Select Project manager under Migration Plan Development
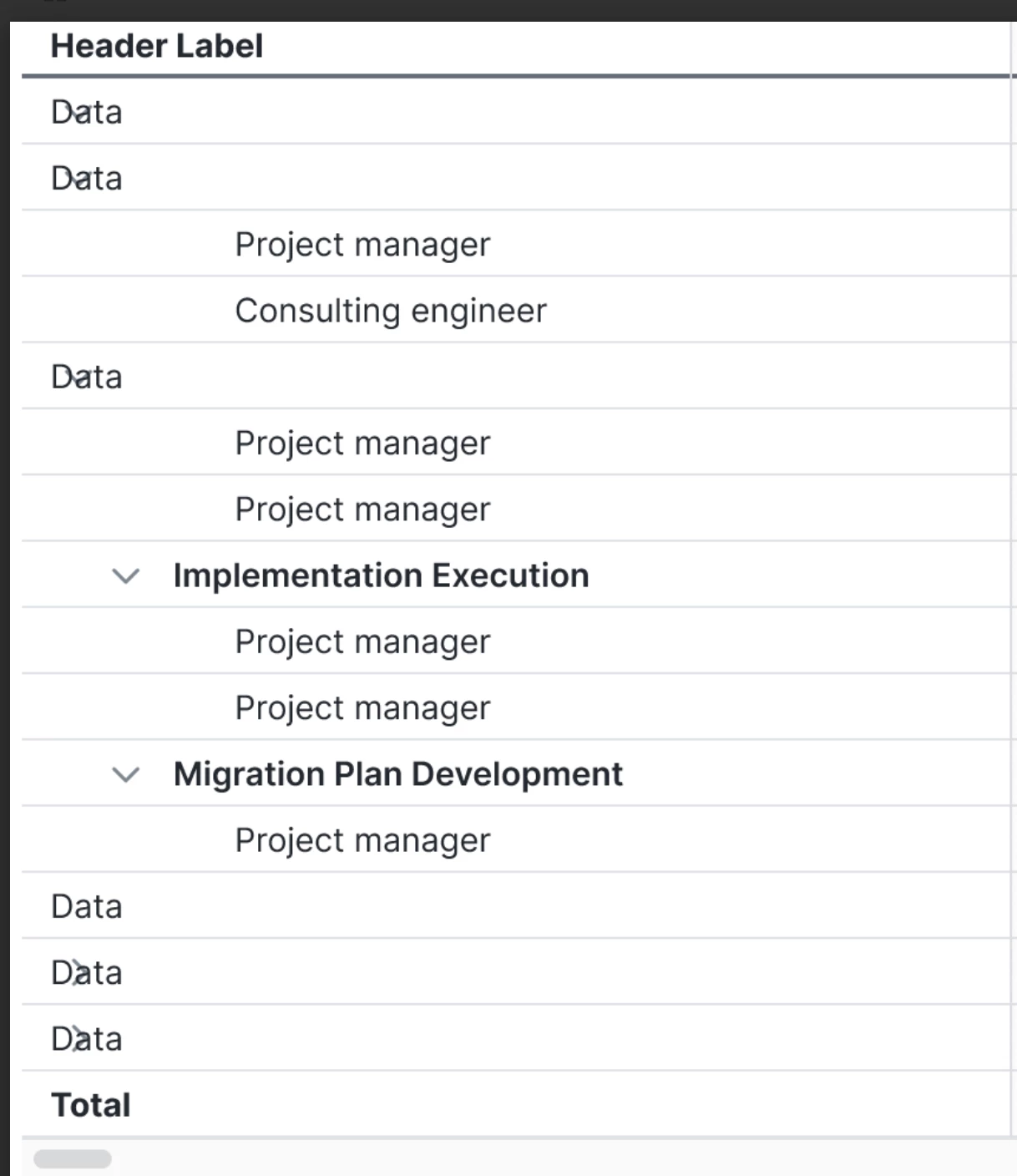This screenshot has width=1017, height=1176. pos(362,841)
